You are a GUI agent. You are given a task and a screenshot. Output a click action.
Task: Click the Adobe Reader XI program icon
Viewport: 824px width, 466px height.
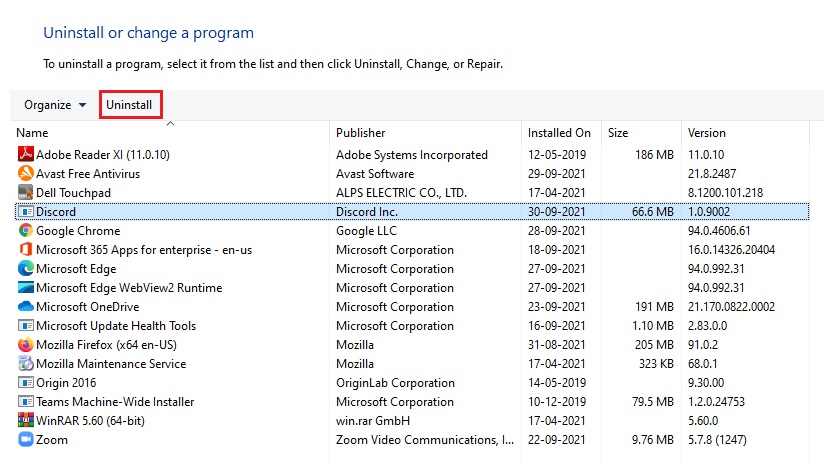25,154
